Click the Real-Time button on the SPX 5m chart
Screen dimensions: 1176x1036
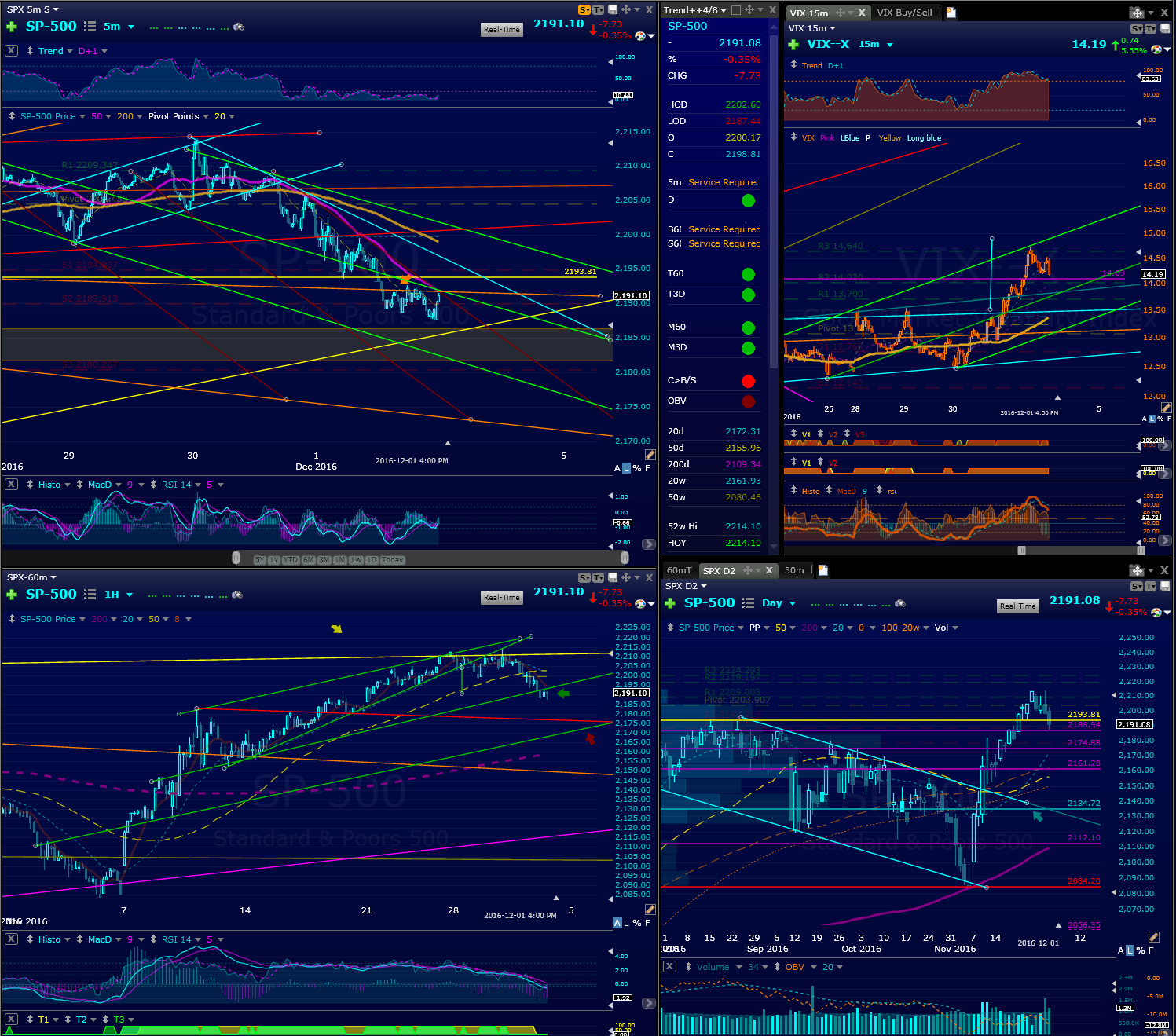[501, 30]
